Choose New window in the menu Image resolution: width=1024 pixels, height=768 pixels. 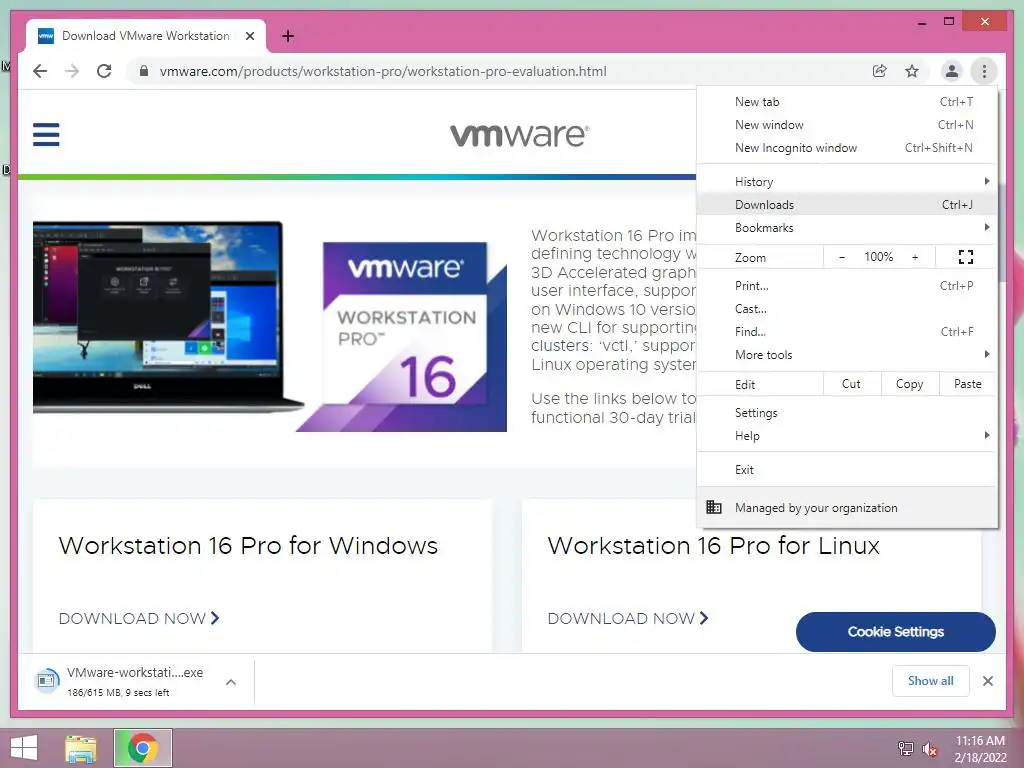(x=847, y=125)
